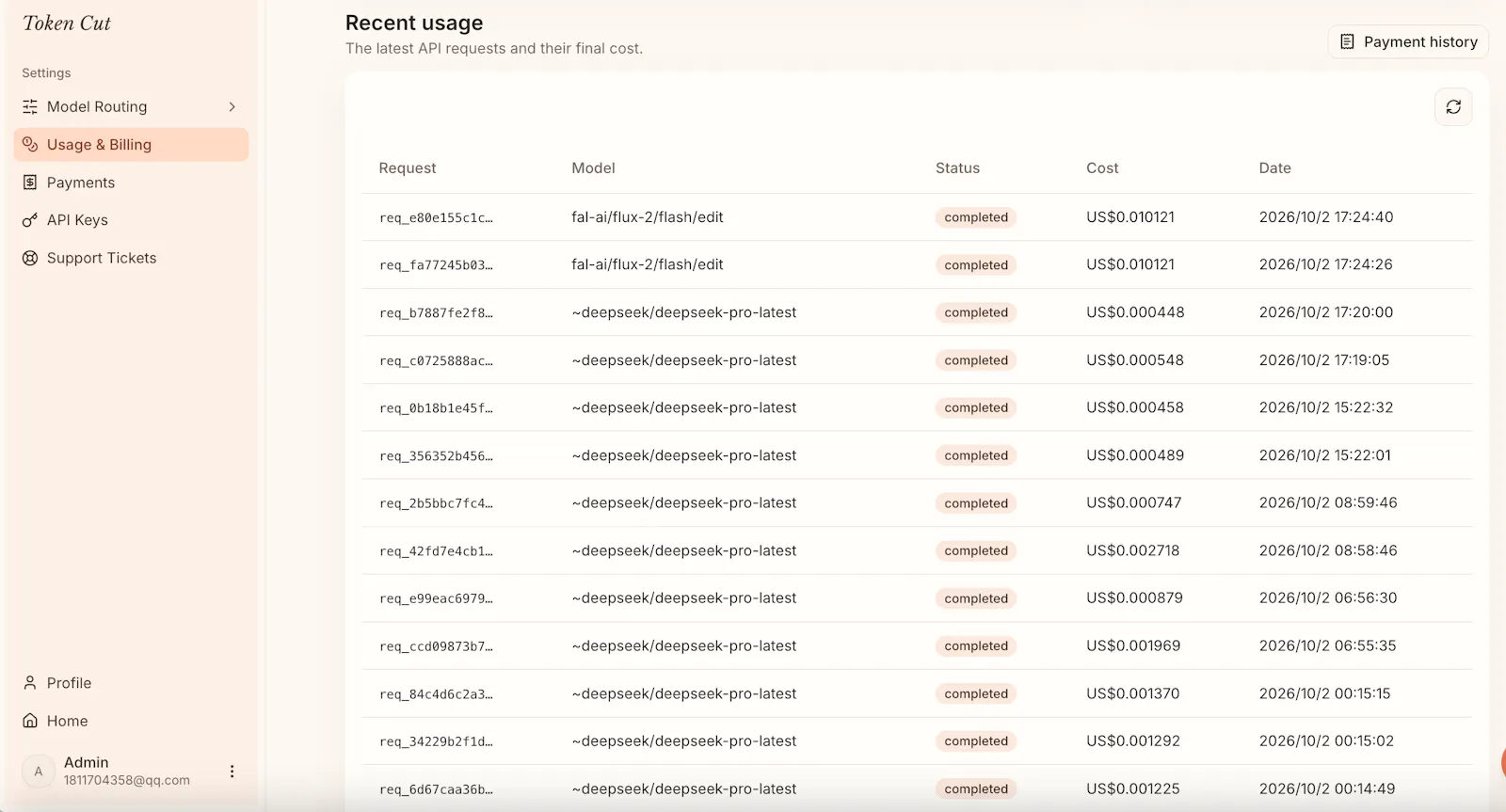
Task: Click cost US$0.000458
Action: 1135,408
